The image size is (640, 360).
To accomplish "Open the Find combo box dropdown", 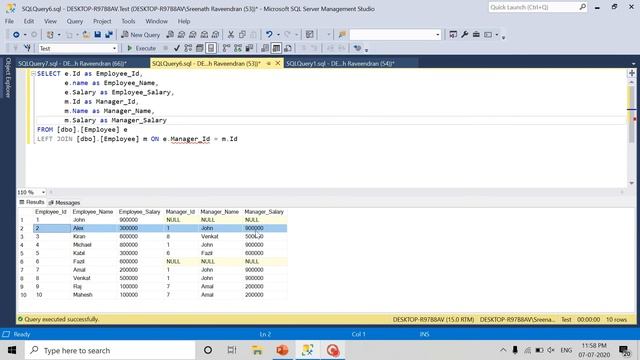I will click(438, 35).
